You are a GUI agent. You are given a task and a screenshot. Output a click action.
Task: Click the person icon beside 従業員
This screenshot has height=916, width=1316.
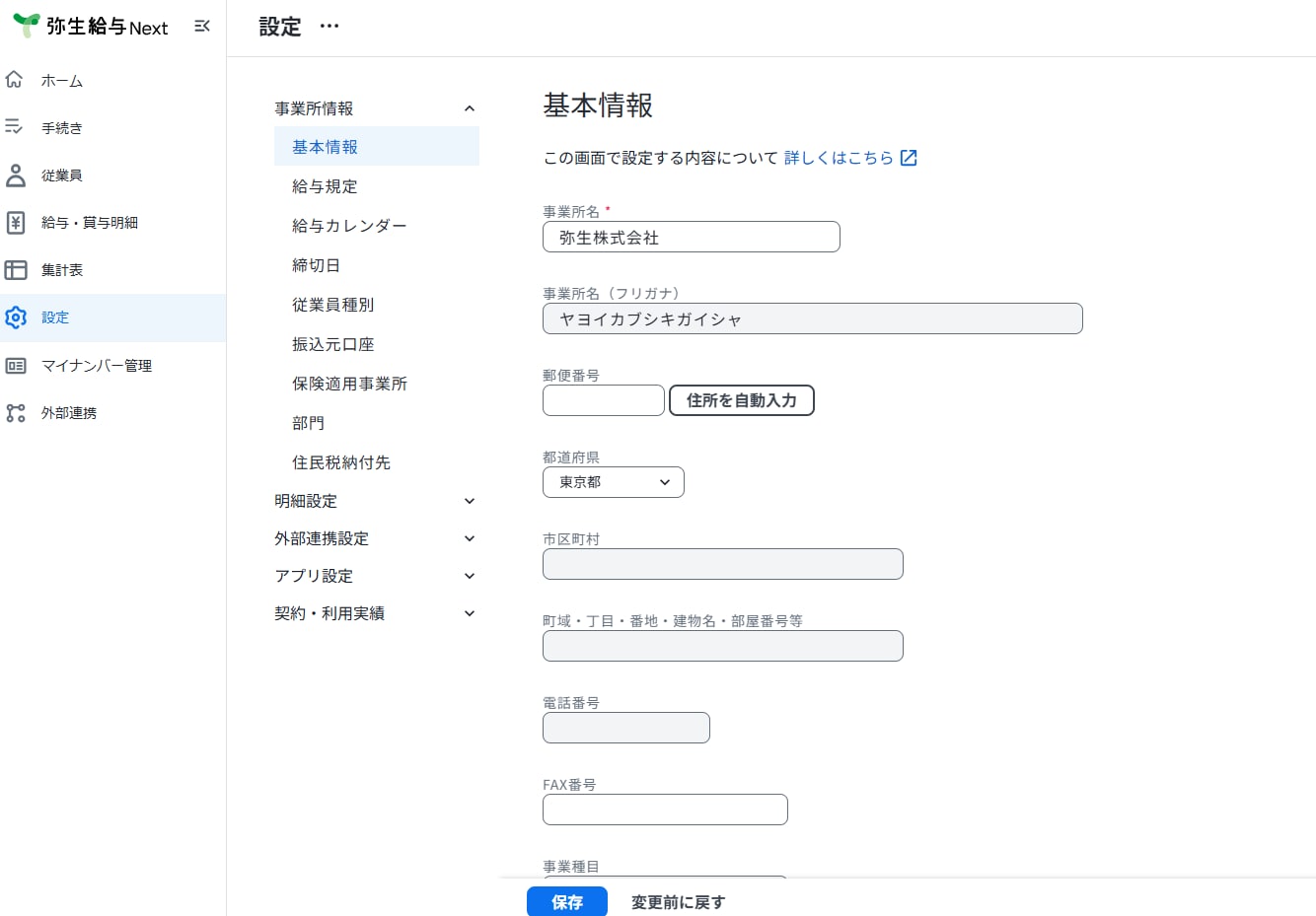pos(15,175)
